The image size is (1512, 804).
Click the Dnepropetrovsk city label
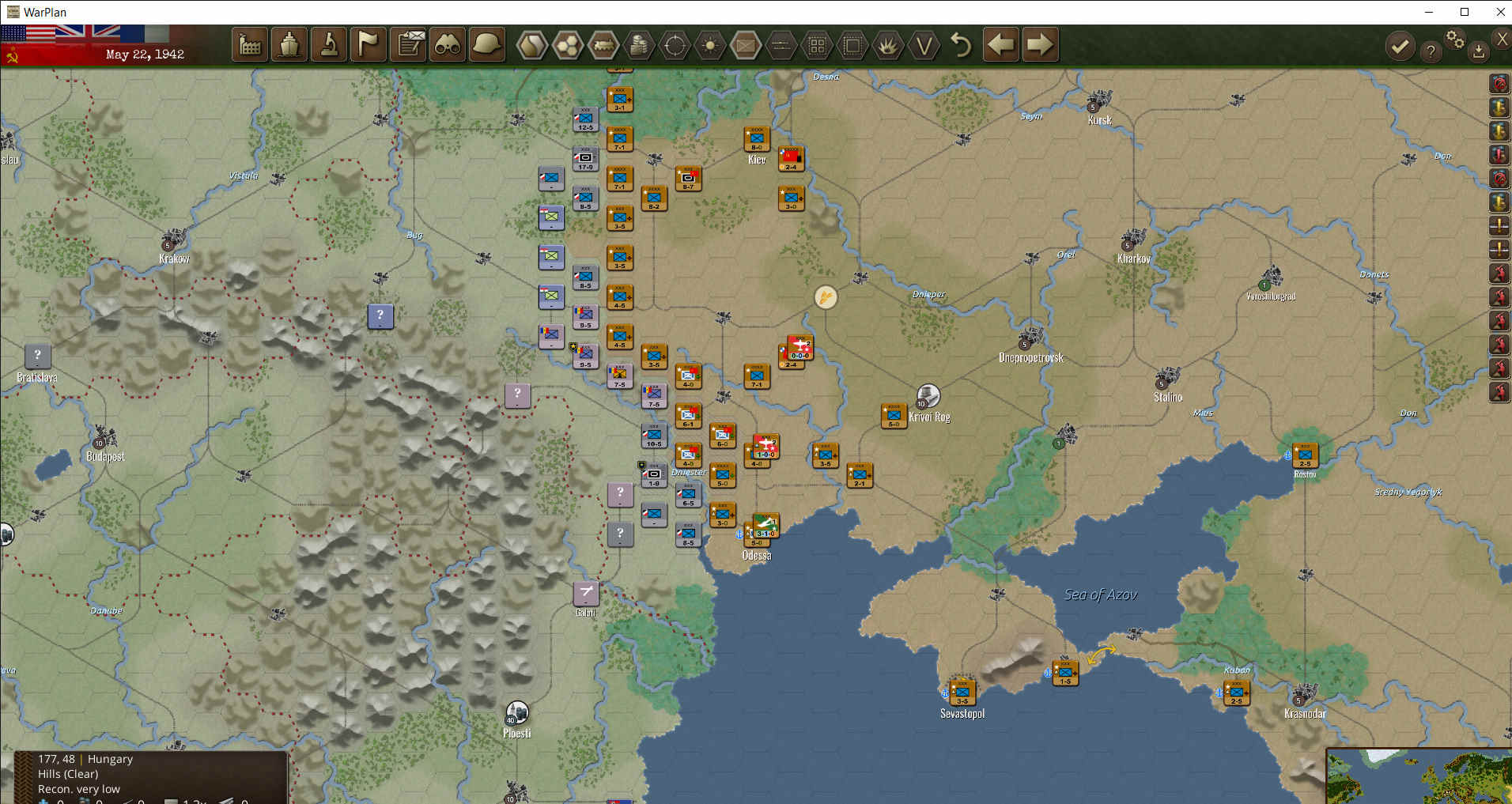(x=1031, y=357)
